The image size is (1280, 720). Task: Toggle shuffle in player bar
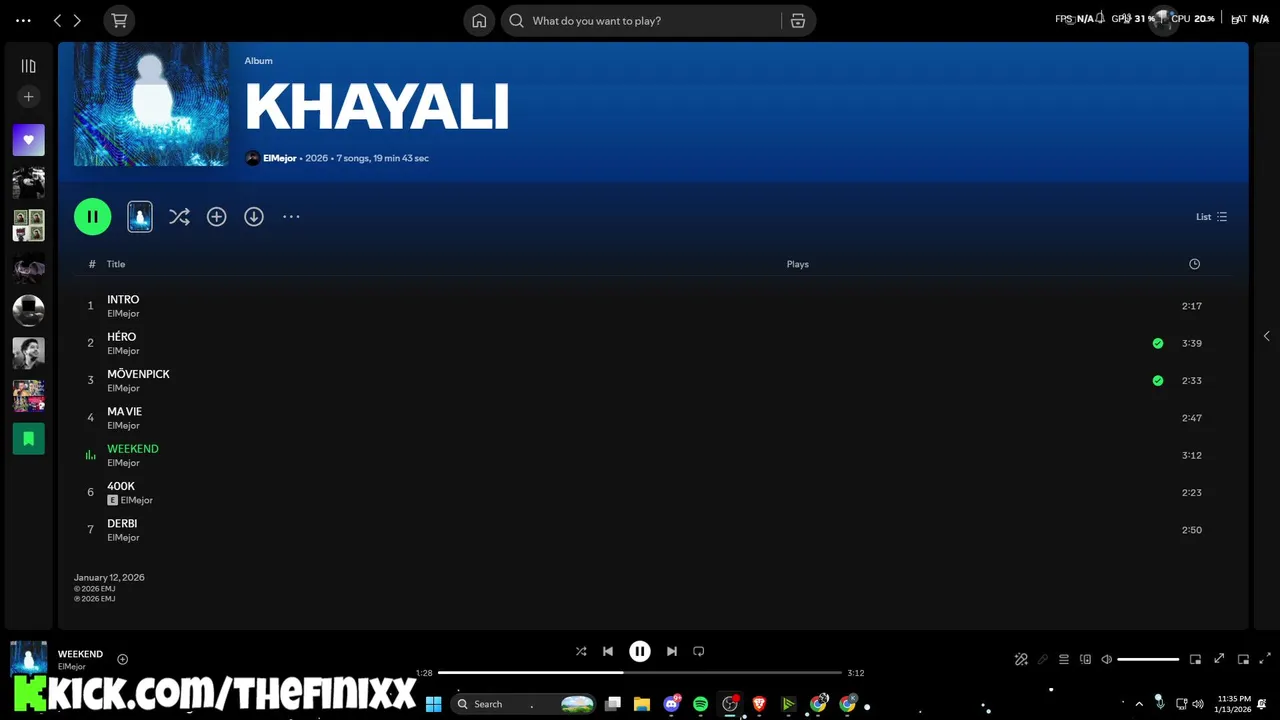(x=581, y=651)
